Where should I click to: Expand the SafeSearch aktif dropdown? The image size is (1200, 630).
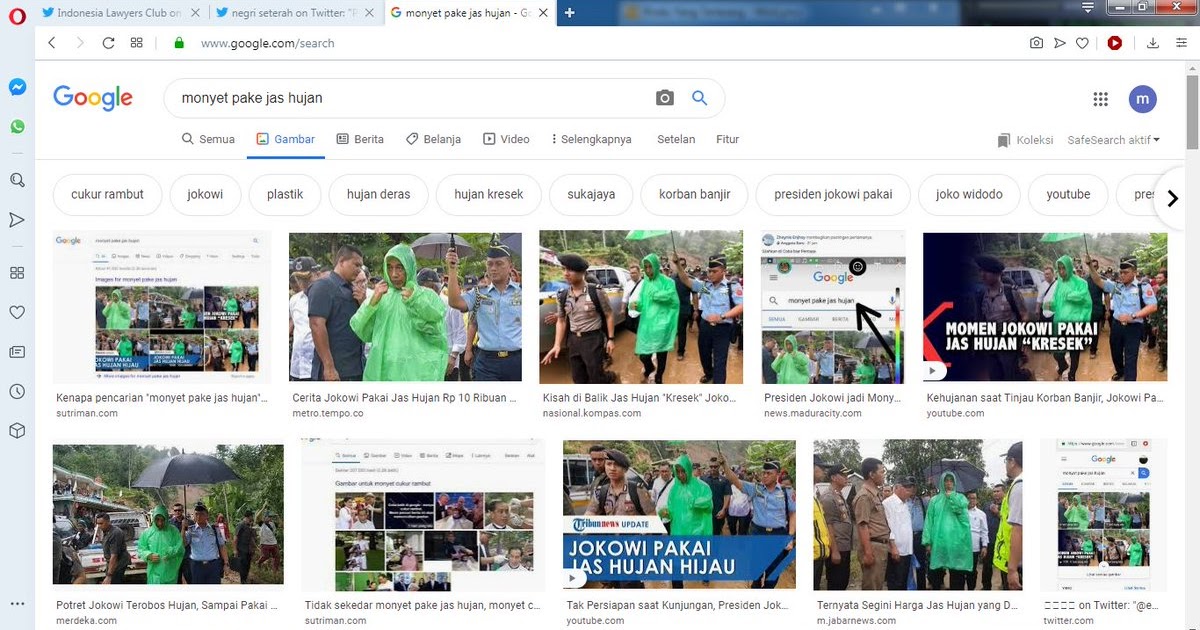click(1114, 140)
